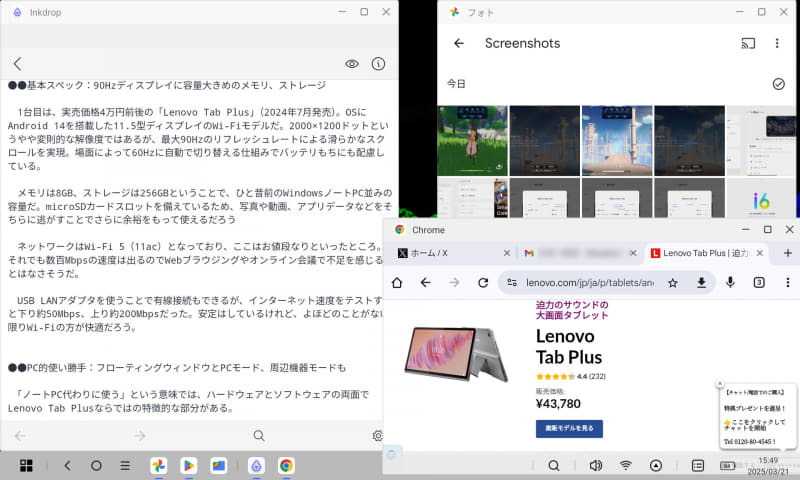Open the Chrome tab switcher showing 3
Viewport: 800px width, 480px height.
759,283
